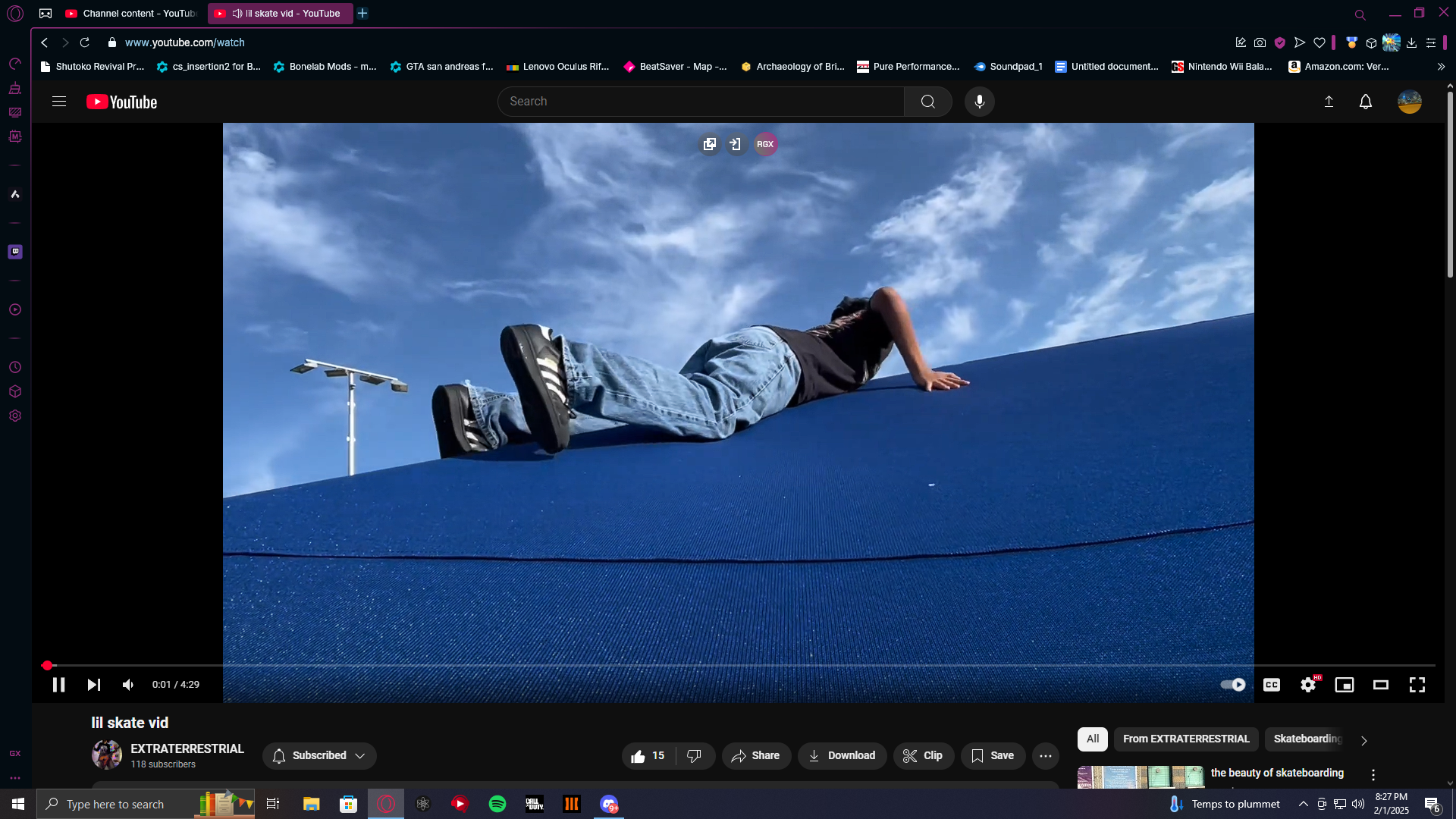This screenshot has width=1456, height=819.
Task: Open video settings gear
Action: click(x=1308, y=685)
